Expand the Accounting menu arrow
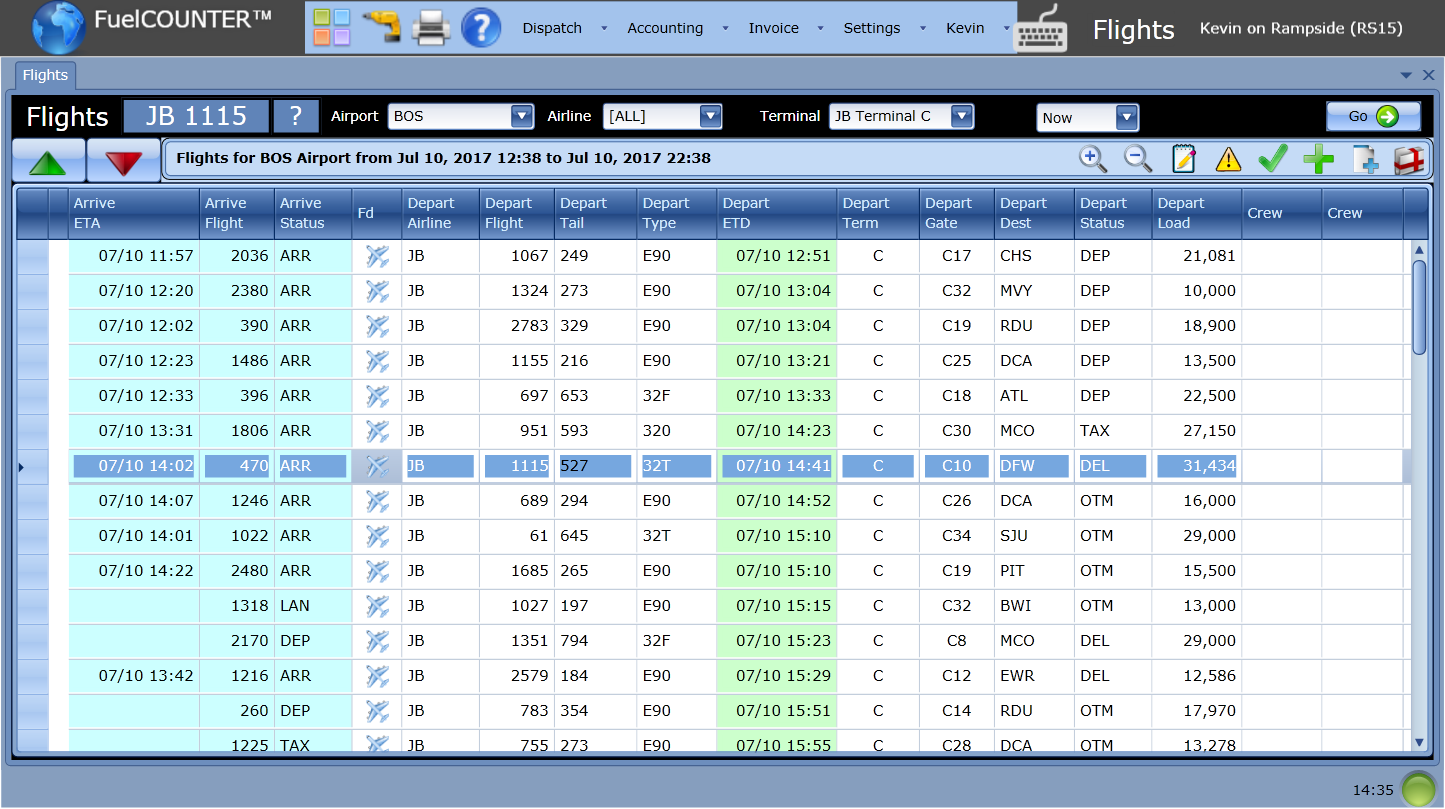This screenshot has height=809, width=1445. point(726,28)
